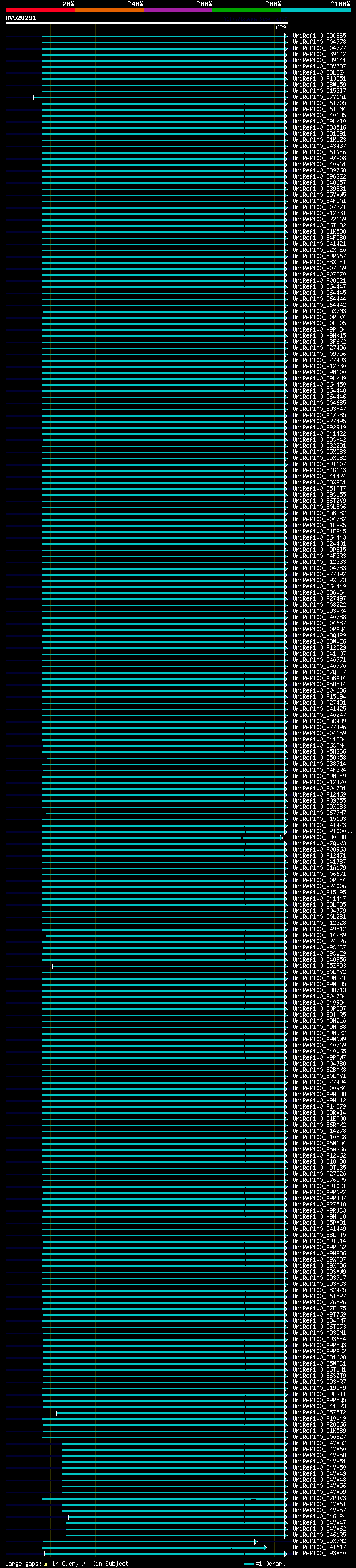Open hit UniRef100_P04777

tap(319, 48)
